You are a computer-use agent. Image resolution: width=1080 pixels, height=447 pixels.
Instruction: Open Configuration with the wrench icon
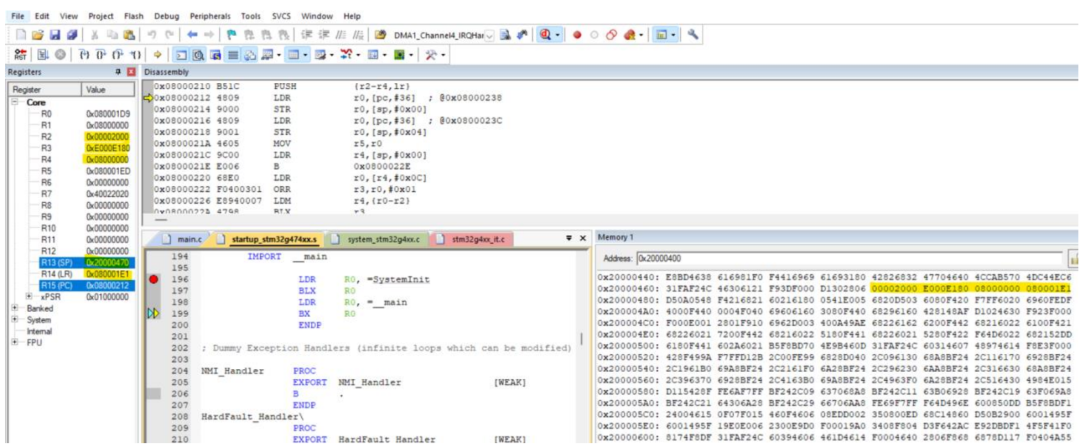694,34
